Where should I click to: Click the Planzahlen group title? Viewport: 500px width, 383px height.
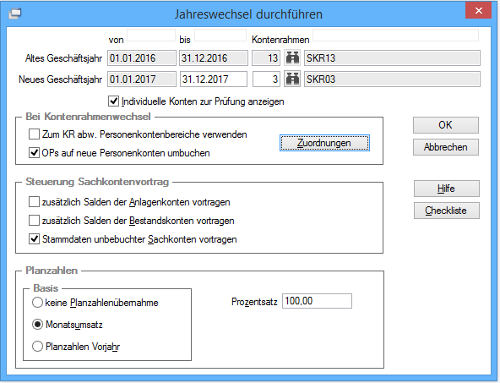[x=52, y=270]
